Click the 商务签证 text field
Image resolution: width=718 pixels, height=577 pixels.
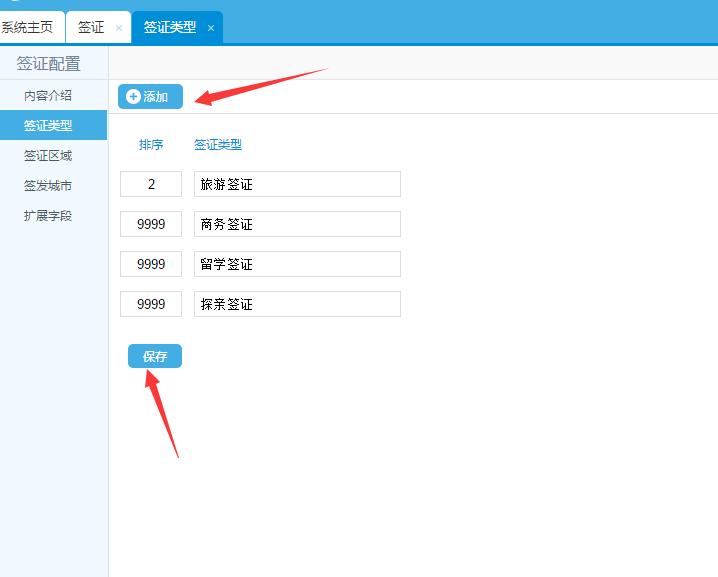(297, 224)
